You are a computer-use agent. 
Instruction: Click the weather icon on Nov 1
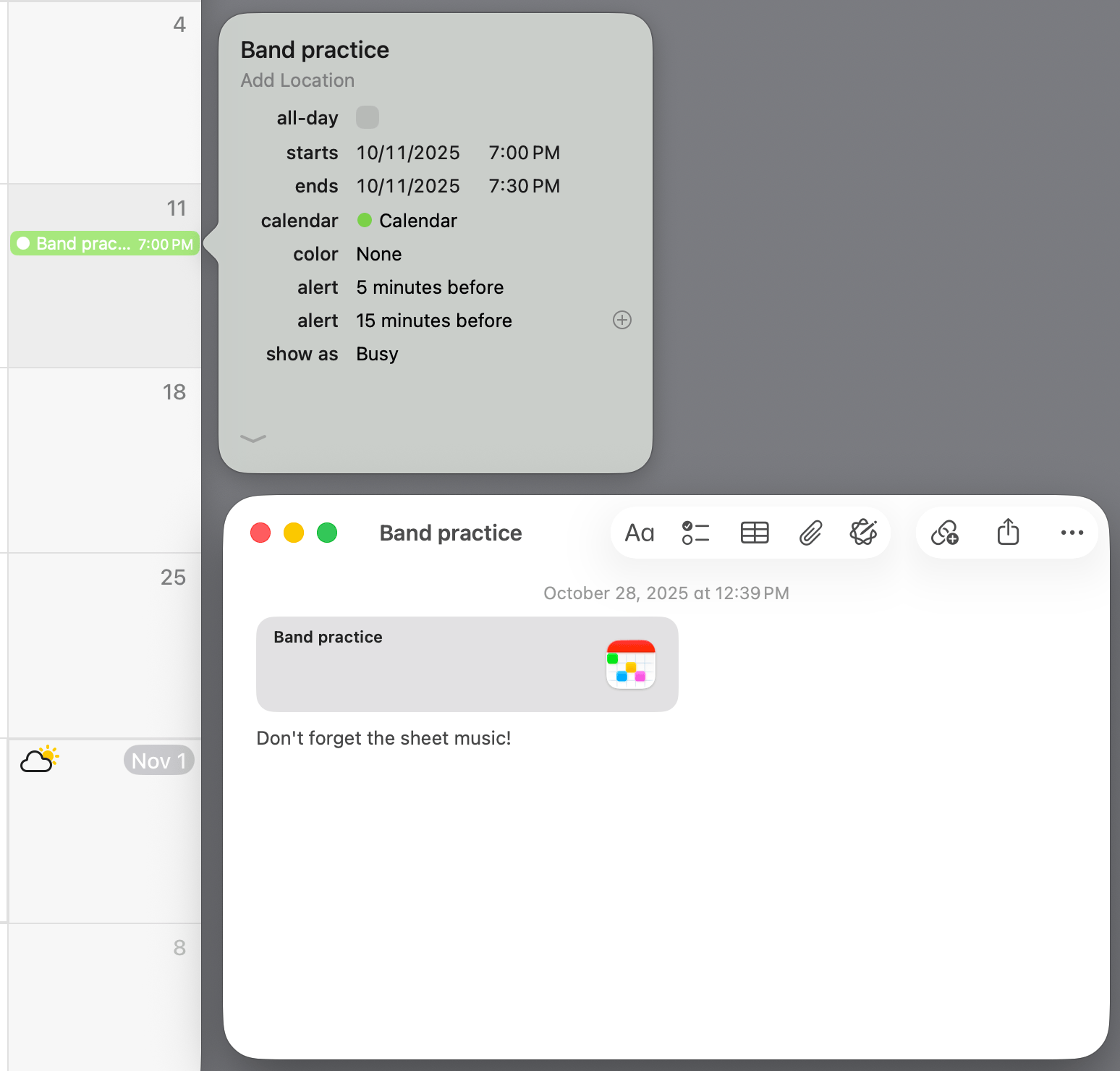tap(39, 760)
